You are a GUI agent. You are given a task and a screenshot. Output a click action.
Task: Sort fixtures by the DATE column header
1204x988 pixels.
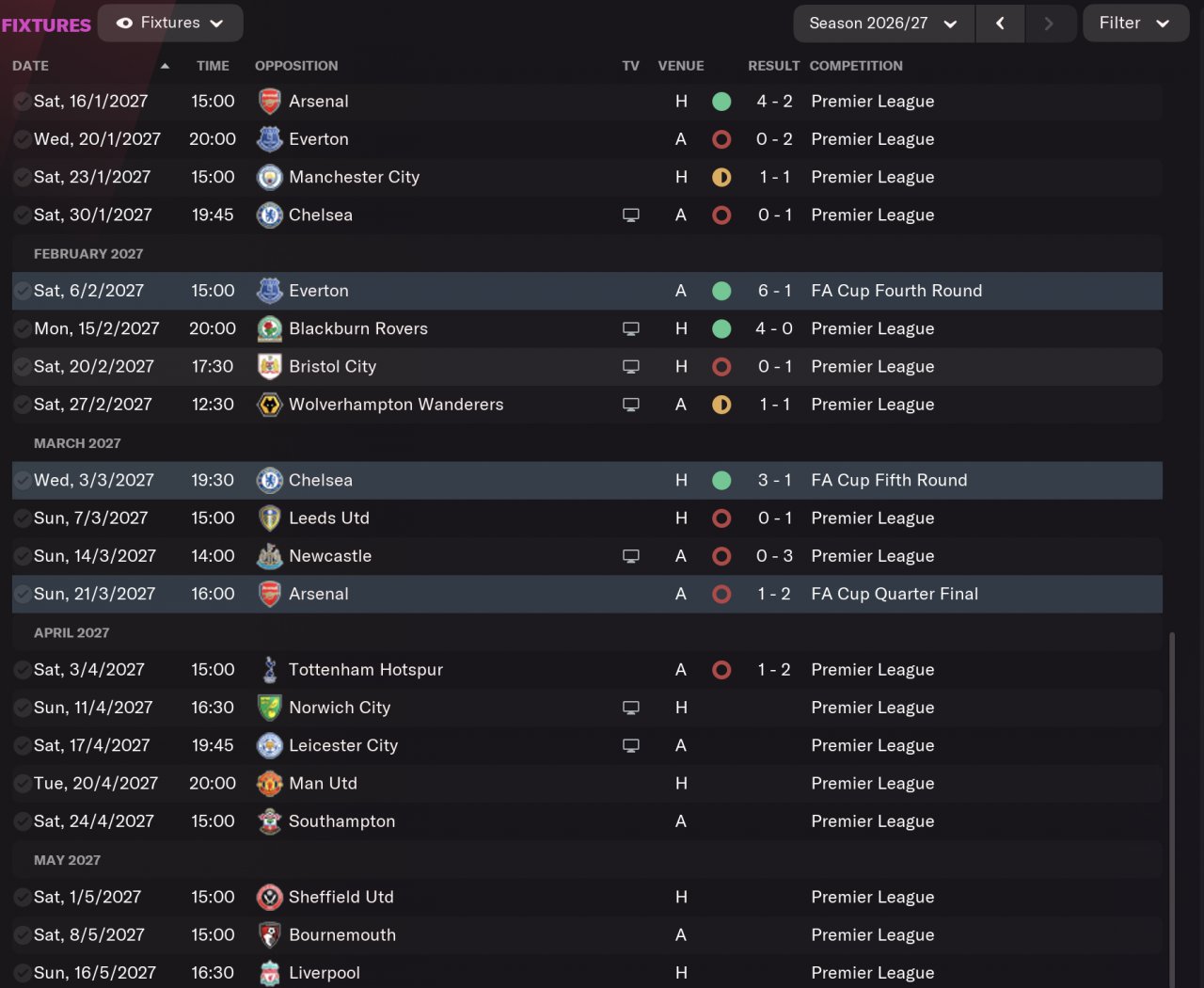31,66
